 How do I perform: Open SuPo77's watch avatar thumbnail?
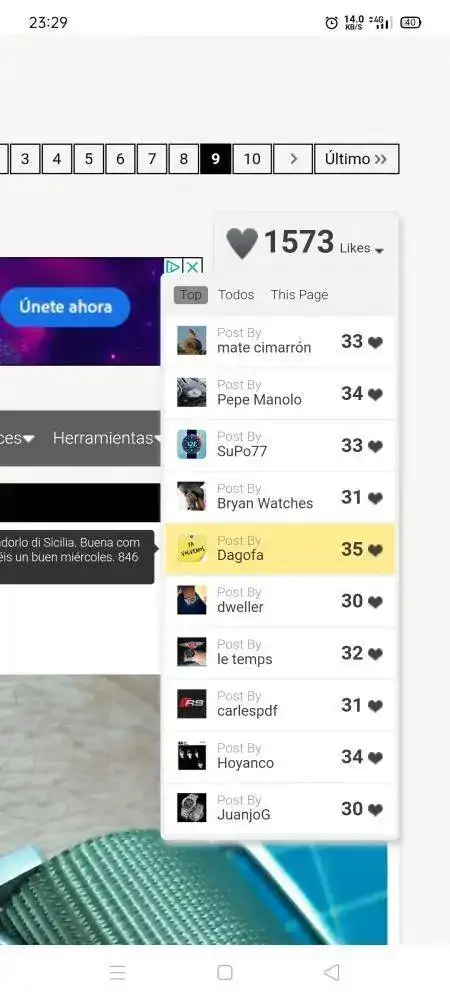192,445
